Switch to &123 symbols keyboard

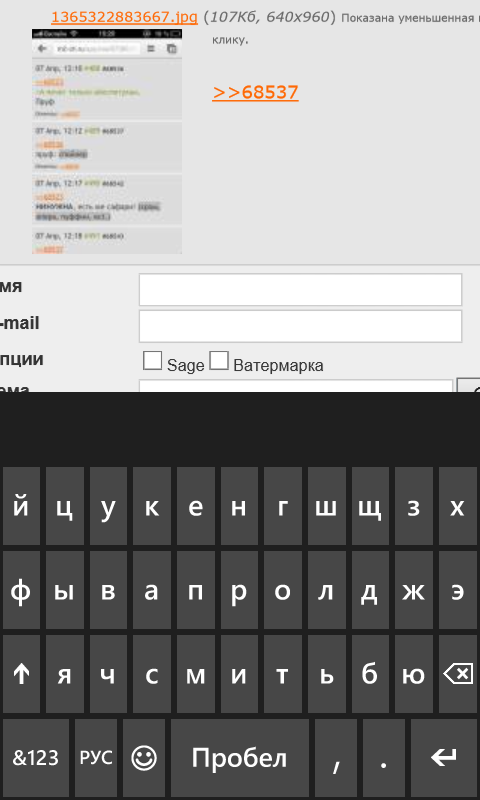[x=36, y=758]
